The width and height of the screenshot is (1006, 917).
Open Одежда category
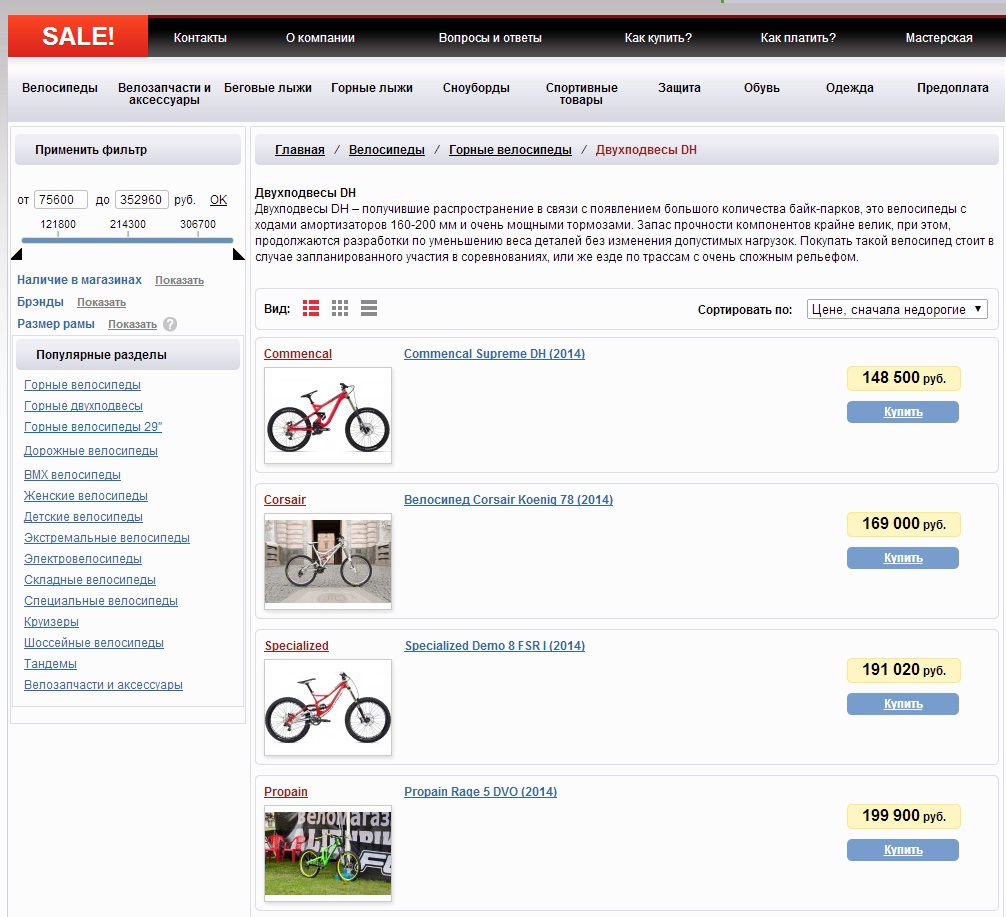pos(849,88)
